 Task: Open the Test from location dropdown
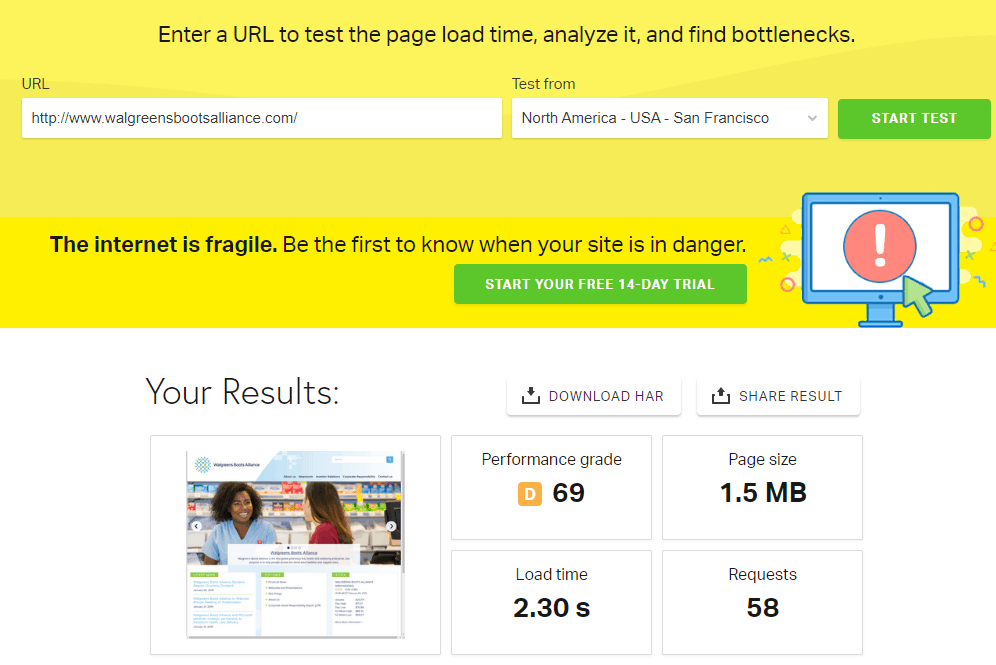(668, 118)
